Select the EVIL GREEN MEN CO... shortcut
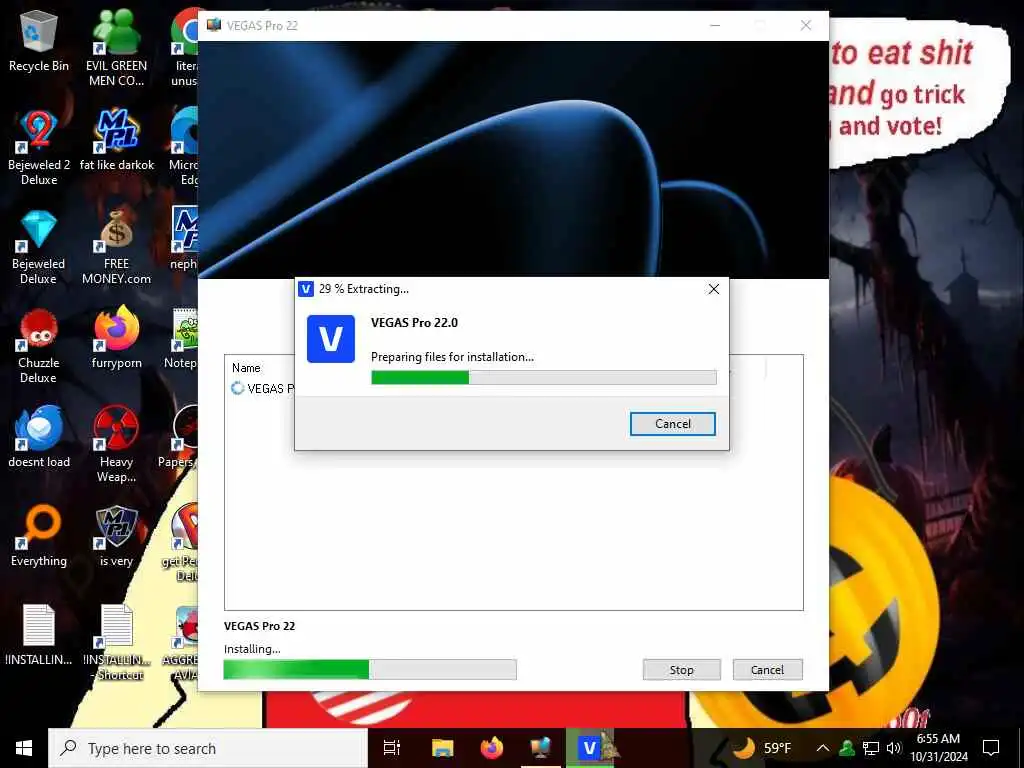1024x768 pixels. (x=116, y=49)
